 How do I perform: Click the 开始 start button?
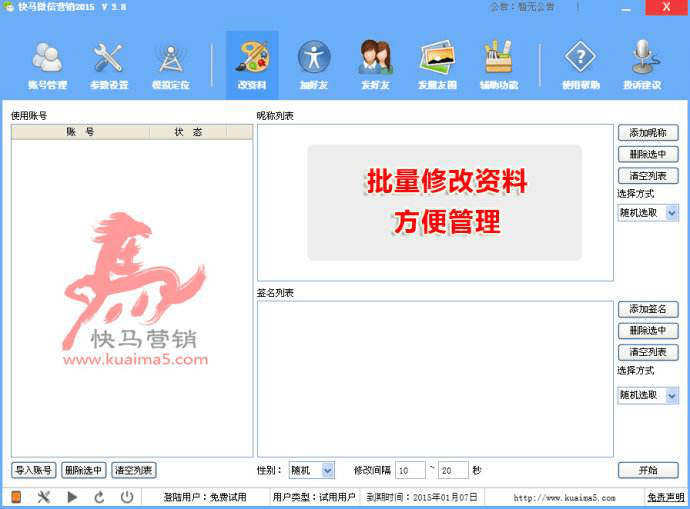pyautogui.click(x=648, y=470)
